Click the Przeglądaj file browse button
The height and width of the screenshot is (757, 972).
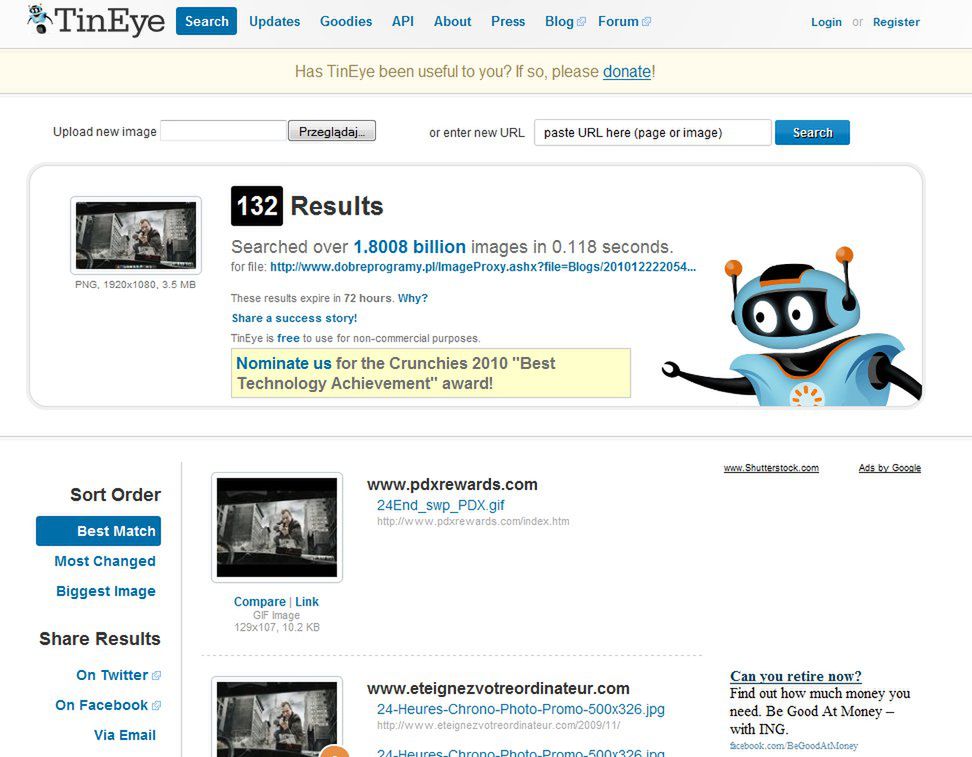point(332,131)
